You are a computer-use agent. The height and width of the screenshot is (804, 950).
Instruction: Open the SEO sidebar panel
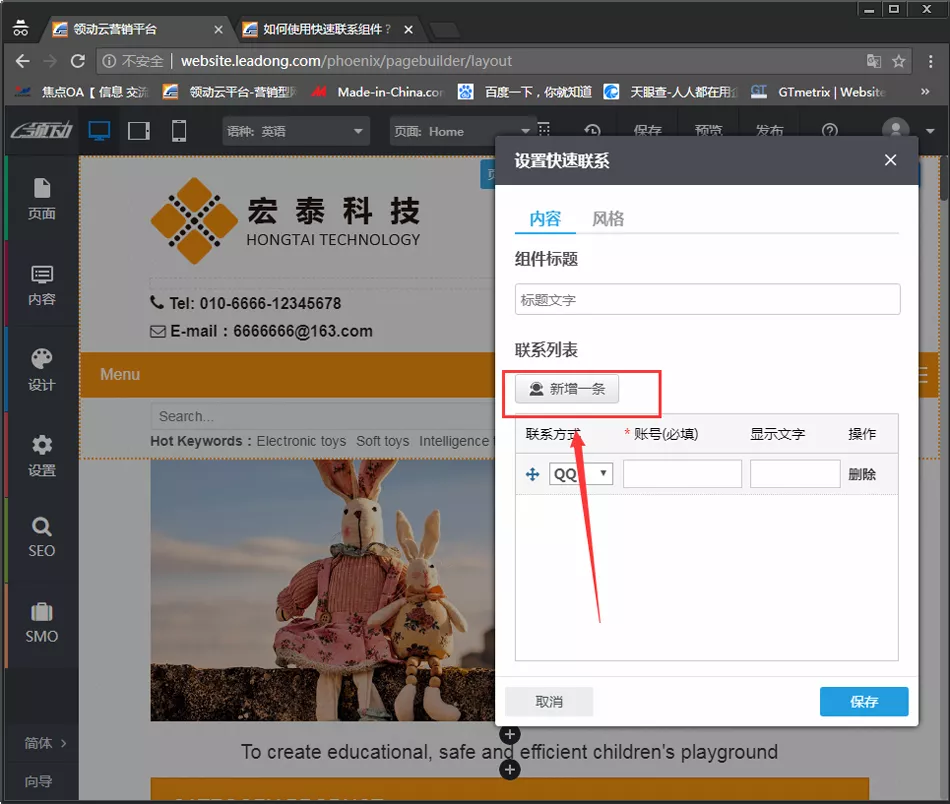pos(41,537)
